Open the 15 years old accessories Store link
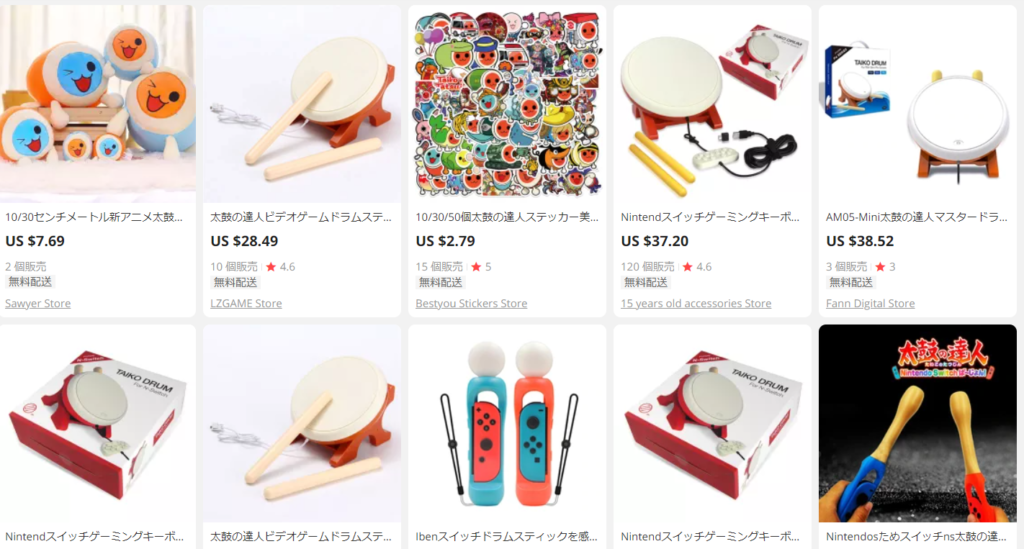Viewport: 1024px width, 549px height. click(x=696, y=304)
